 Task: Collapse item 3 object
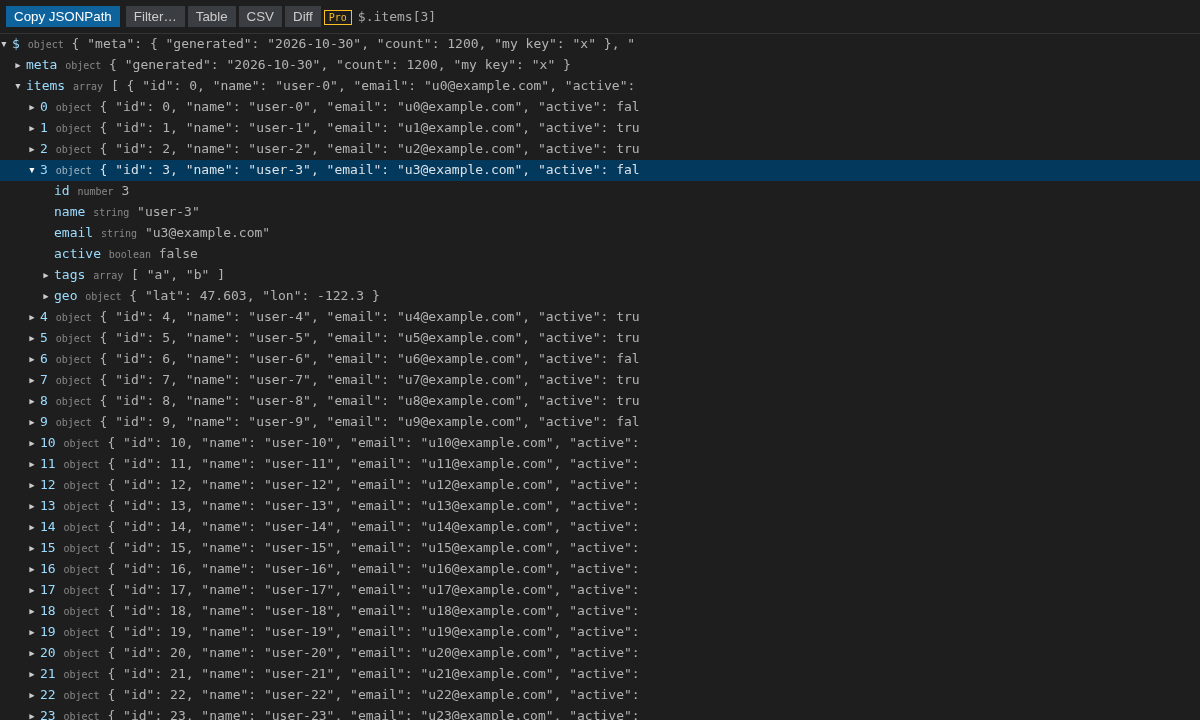[32, 170]
